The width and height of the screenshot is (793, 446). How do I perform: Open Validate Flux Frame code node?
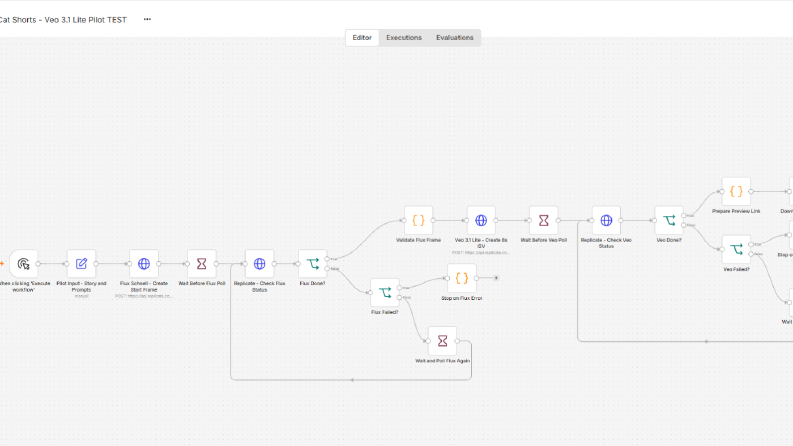[x=418, y=220]
